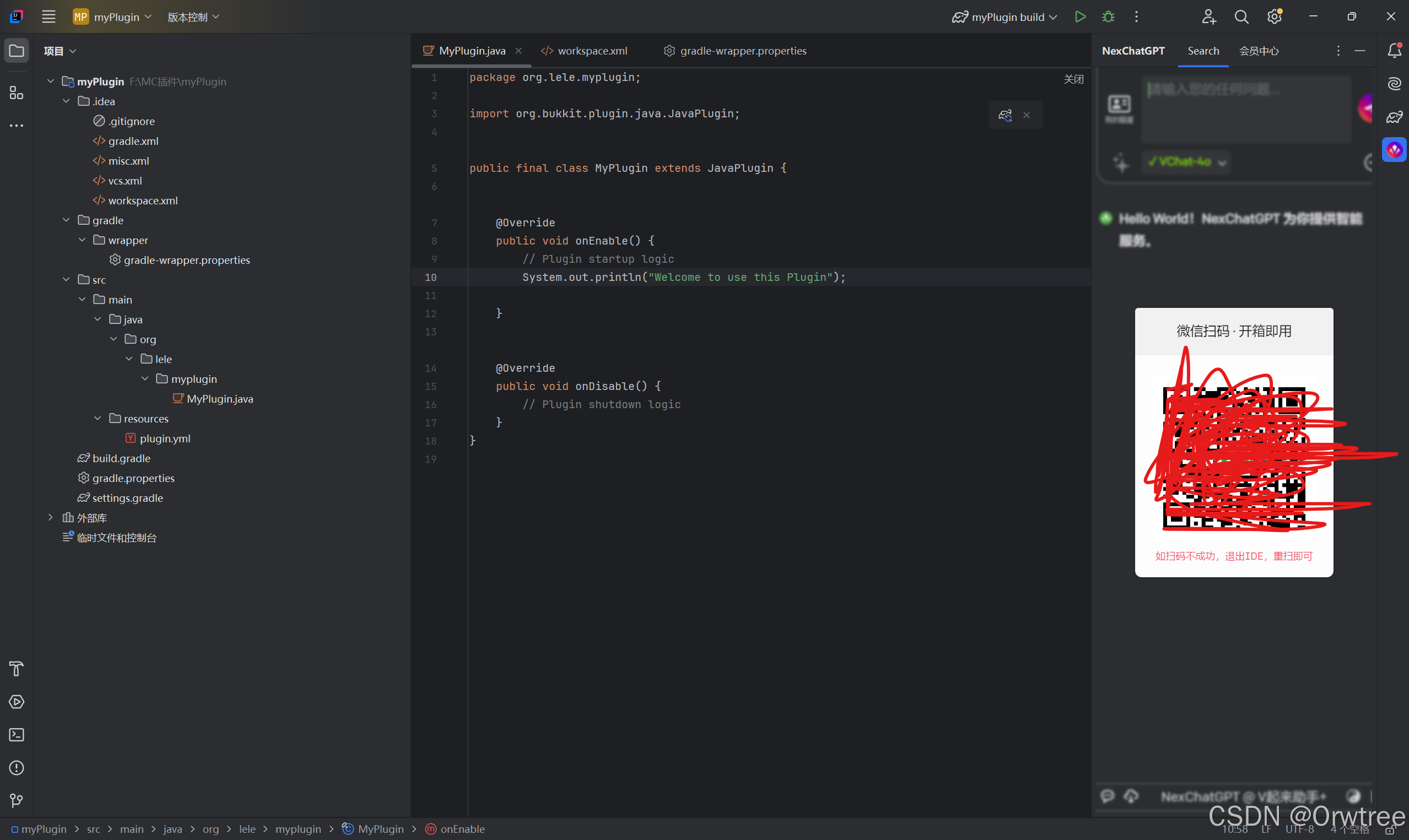
Task: Click the Debug bug icon
Action: [1108, 17]
